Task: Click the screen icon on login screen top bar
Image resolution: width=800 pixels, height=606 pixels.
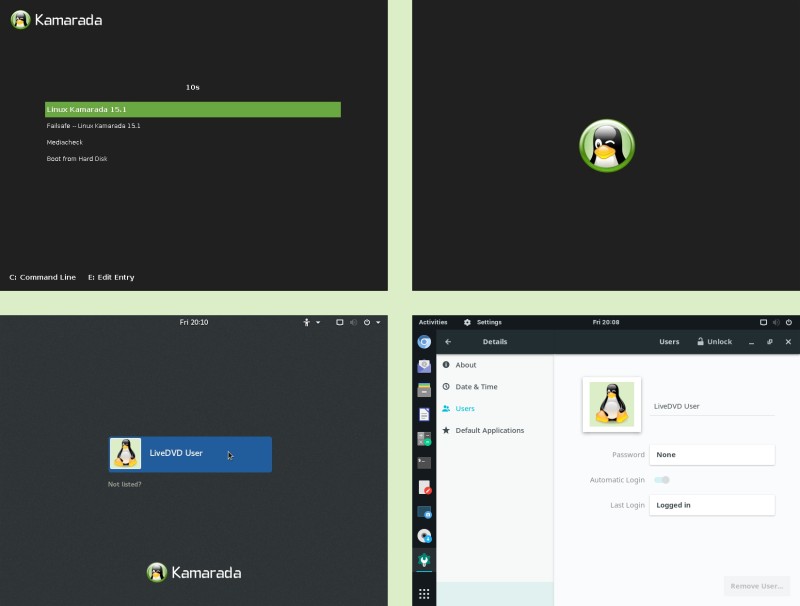Action: tap(339, 322)
